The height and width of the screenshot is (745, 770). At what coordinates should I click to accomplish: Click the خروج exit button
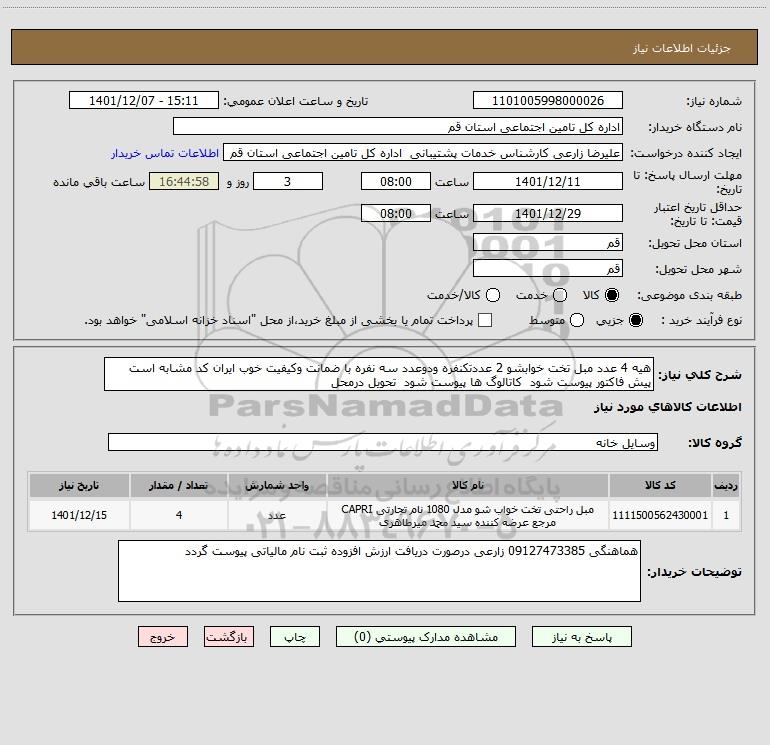[x=163, y=637]
